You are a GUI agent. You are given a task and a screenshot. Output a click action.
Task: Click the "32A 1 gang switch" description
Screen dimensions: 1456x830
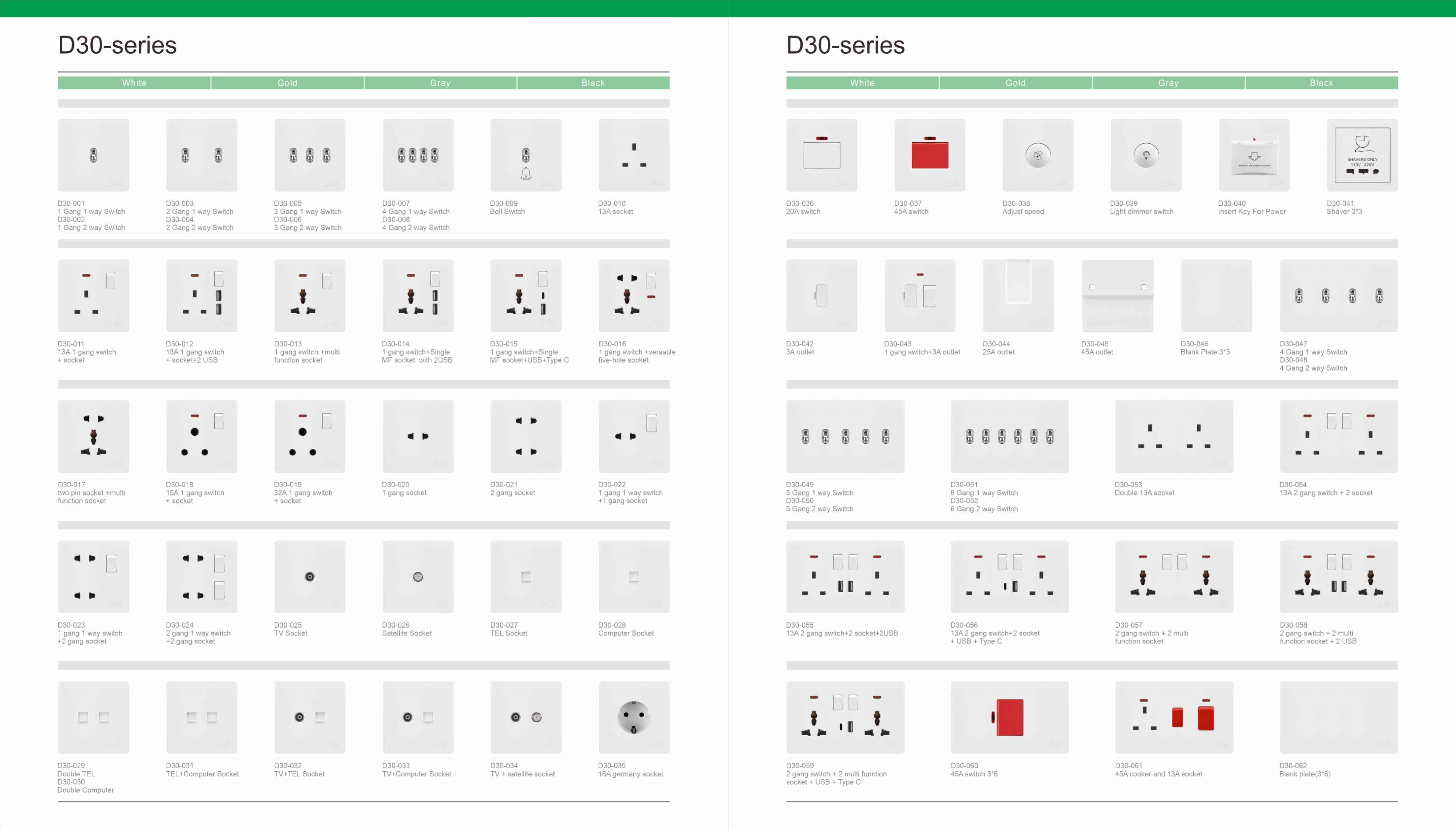tap(303, 493)
